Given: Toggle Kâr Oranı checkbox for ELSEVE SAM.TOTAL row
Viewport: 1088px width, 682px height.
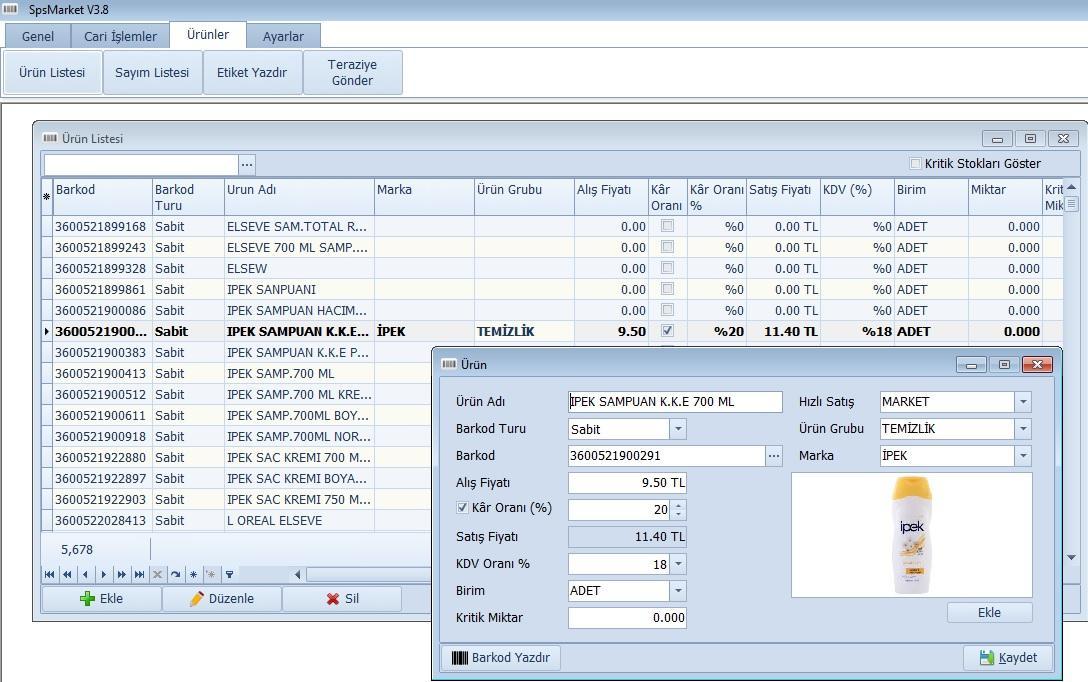Looking at the screenshot, I should (668, 225).
